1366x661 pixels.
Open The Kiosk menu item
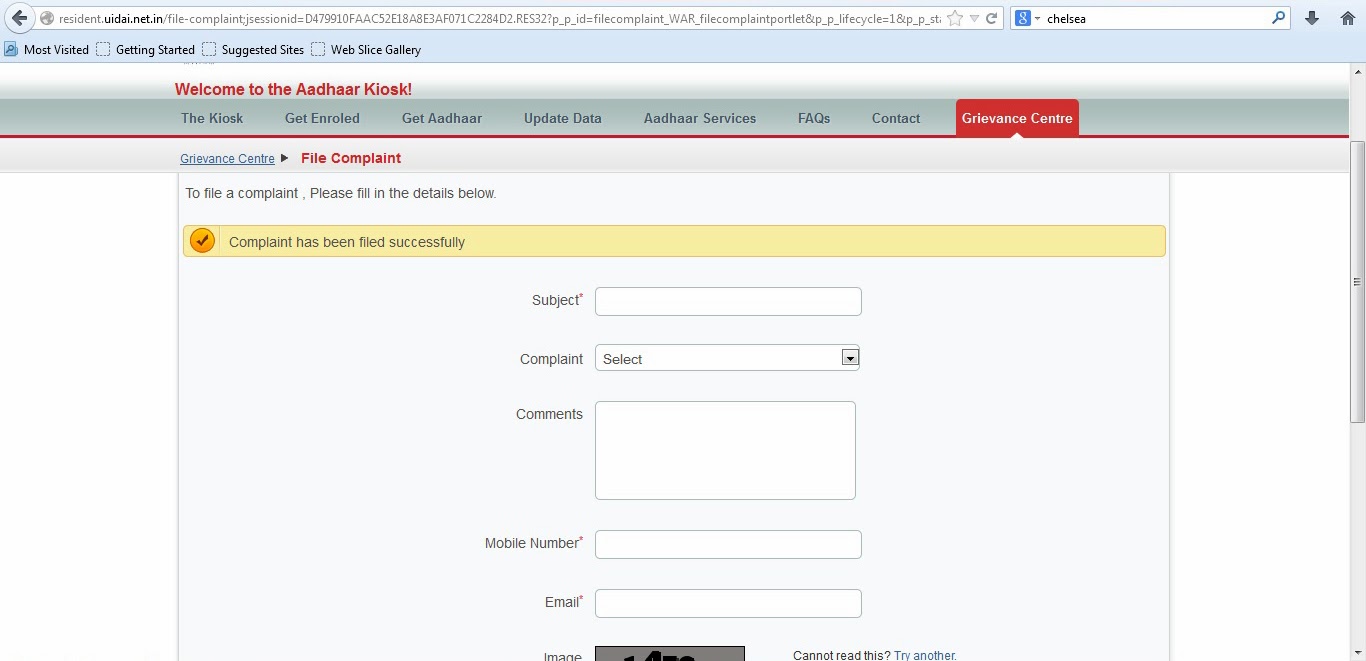point(212,118)
